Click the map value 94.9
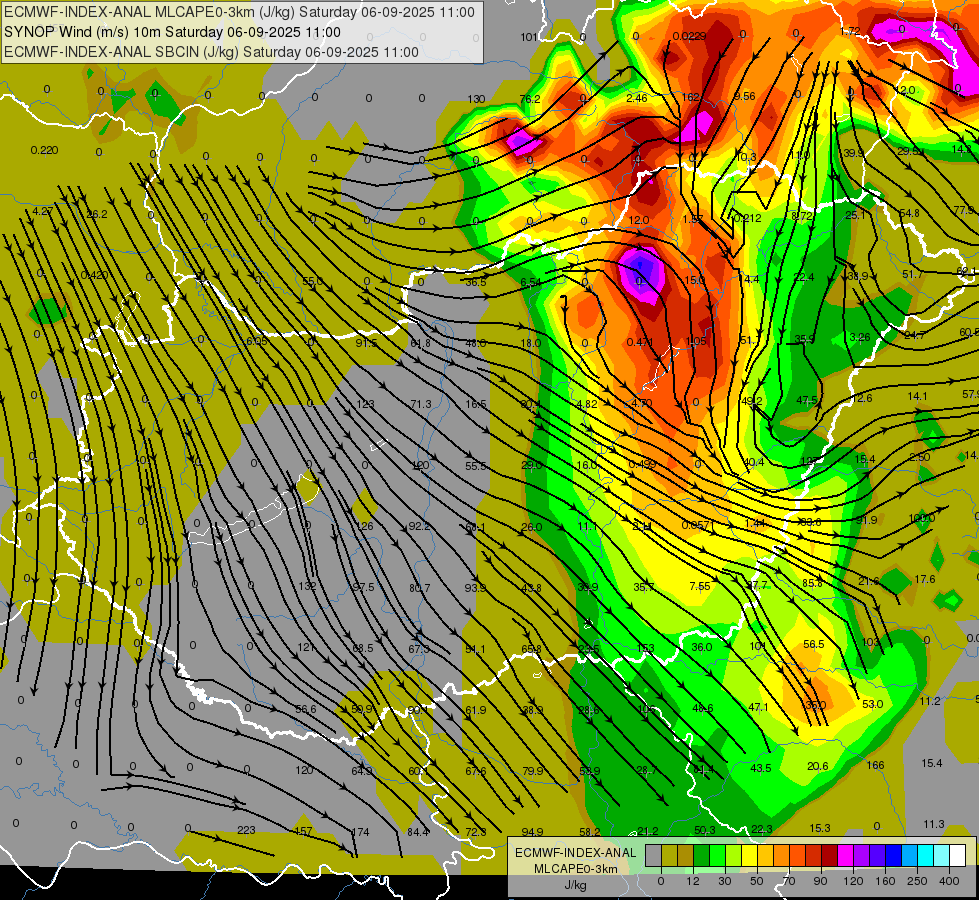Viewport: 979px width, 900px height. tap(532, 831)
